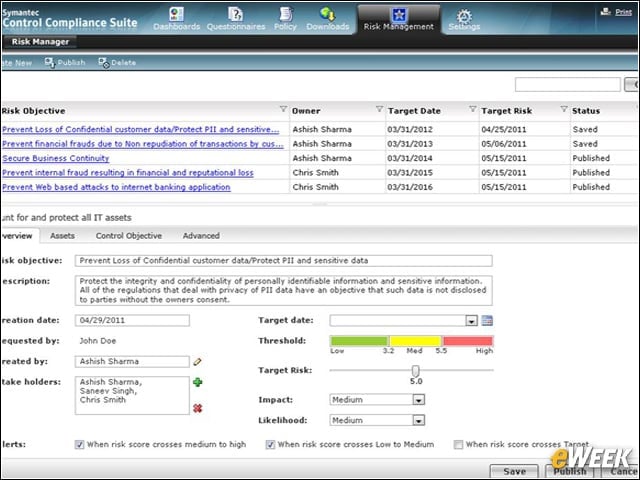
Task: Click the yellow Med threshold segment
Action: [x=415, y=341]
